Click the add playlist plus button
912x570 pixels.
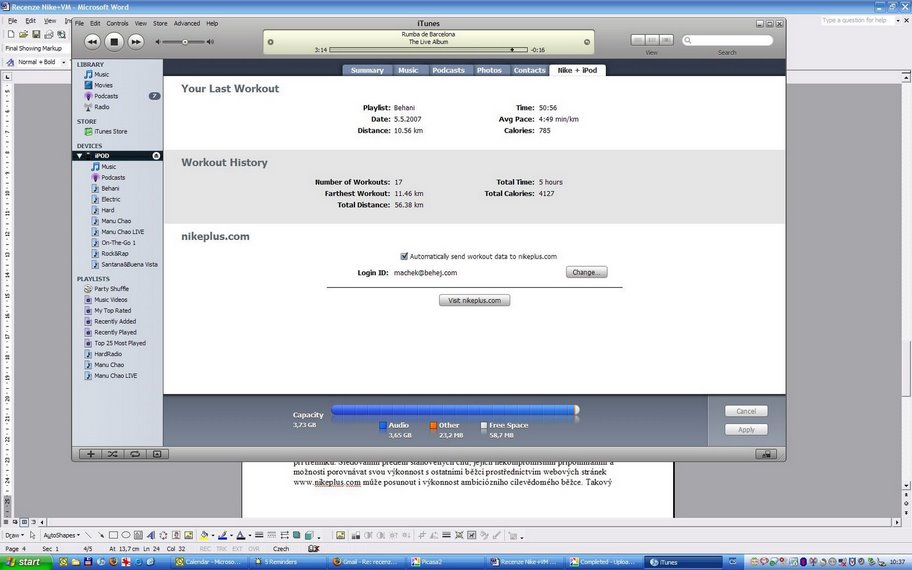(x=90, y=454)
